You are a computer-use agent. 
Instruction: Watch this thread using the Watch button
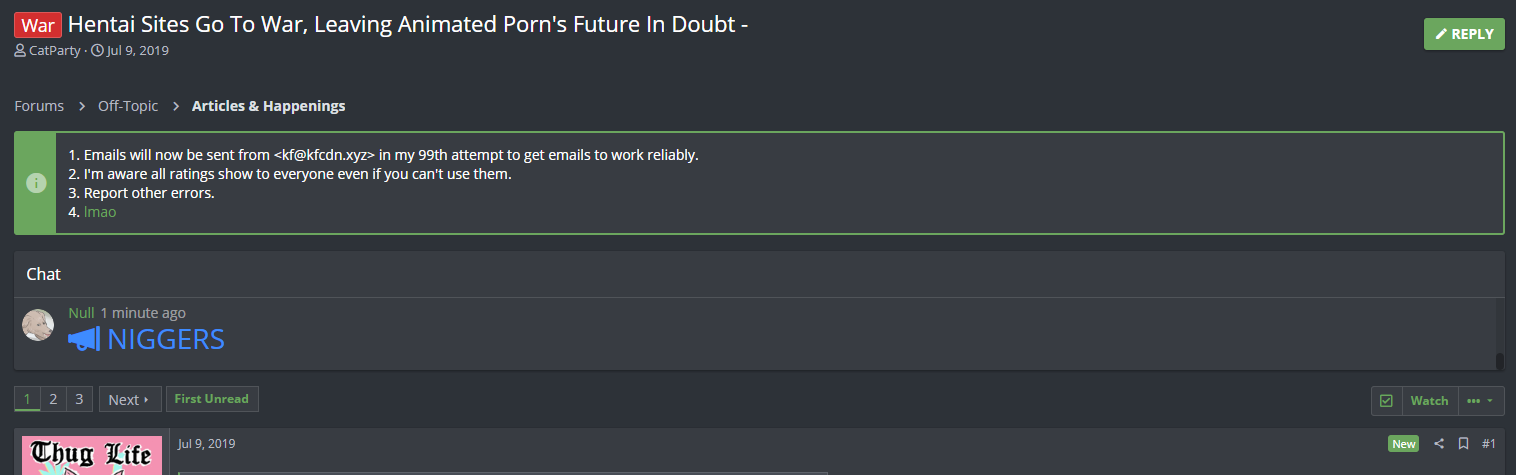coord(1430,401)
